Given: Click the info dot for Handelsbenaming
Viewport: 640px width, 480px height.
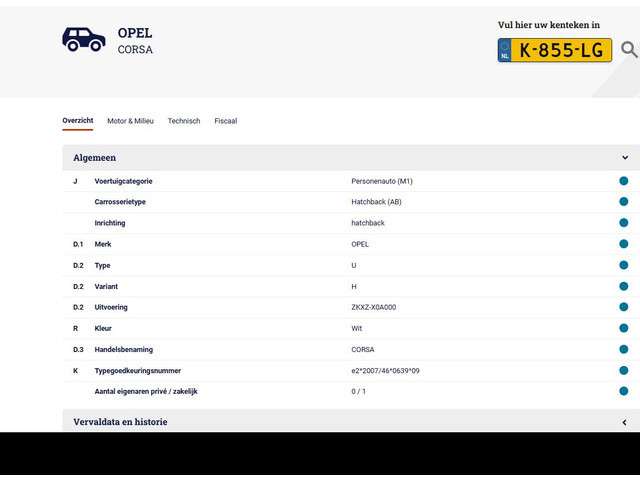Looking at the screenshot, I should 623,349.
